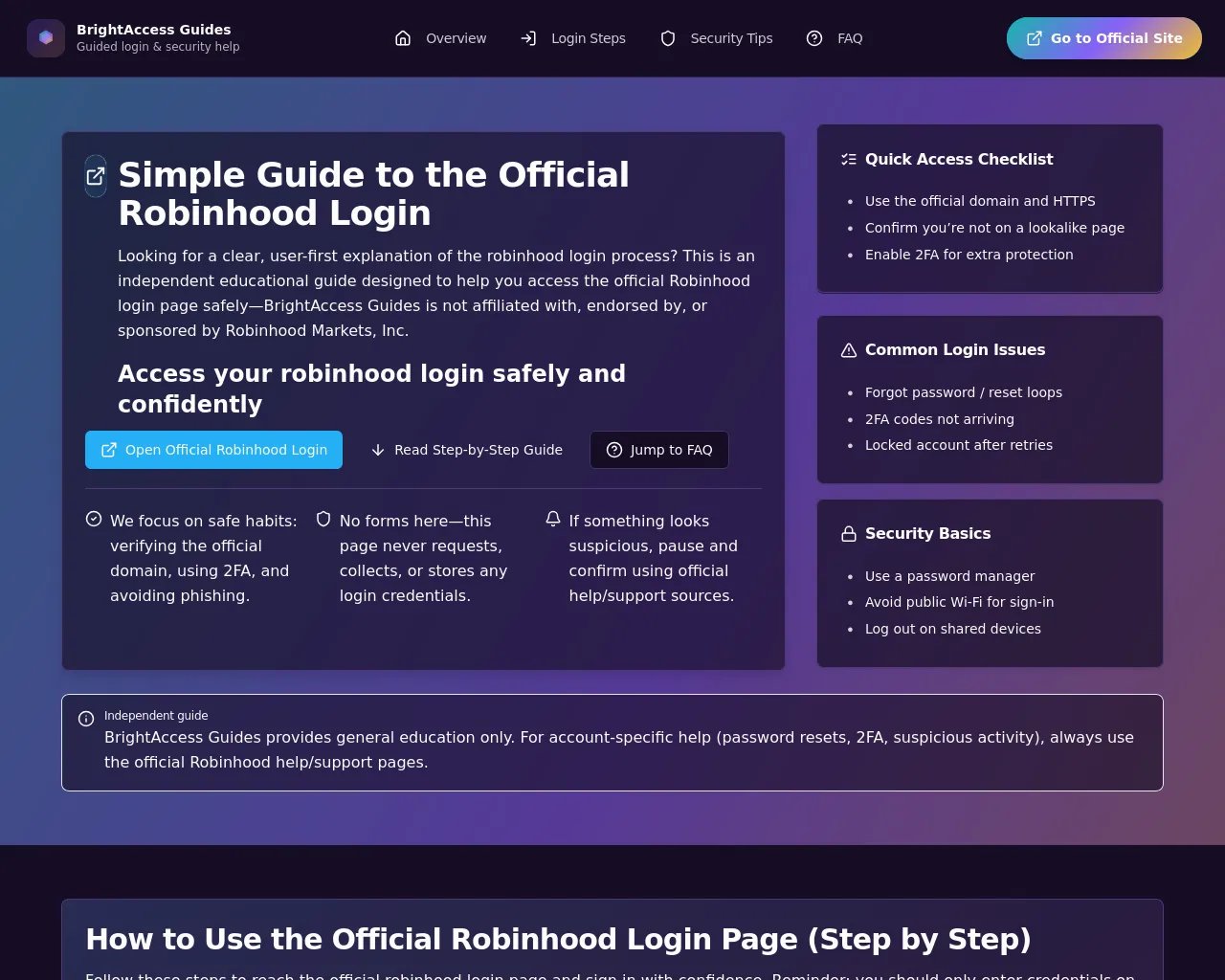Image resolution: width=1225 pixels, height=980 pixels.
Task: Click the 'Guided login & security help' tagline
Action: 158,47
